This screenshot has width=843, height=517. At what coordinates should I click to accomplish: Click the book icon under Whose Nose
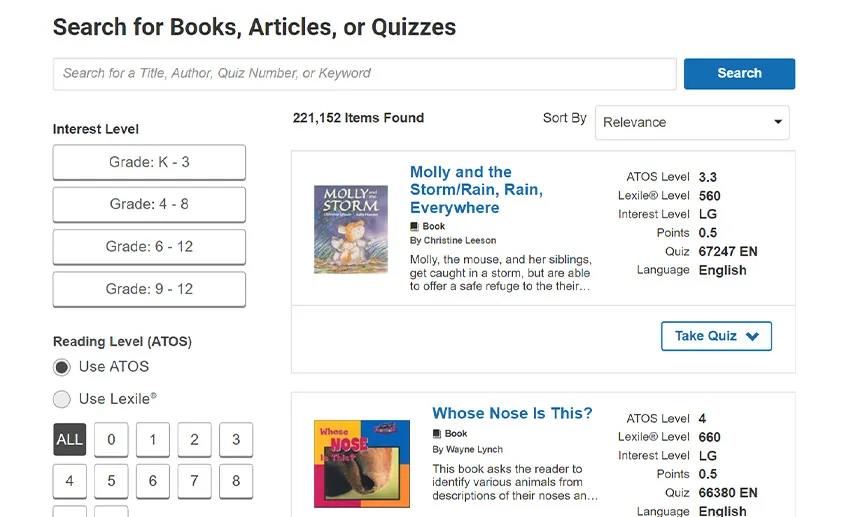coord(437,434)
